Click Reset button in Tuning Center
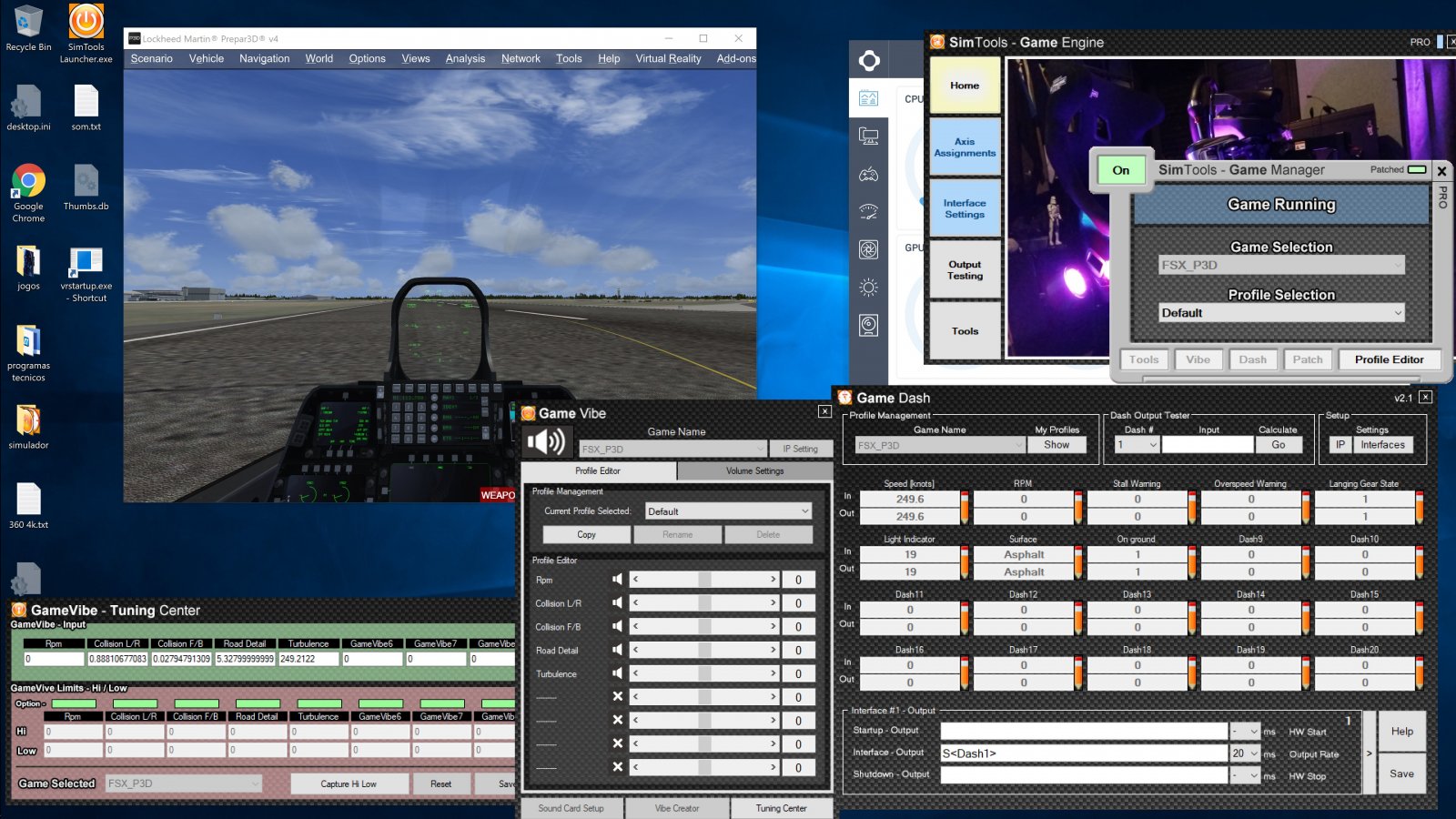 point(440,784)
